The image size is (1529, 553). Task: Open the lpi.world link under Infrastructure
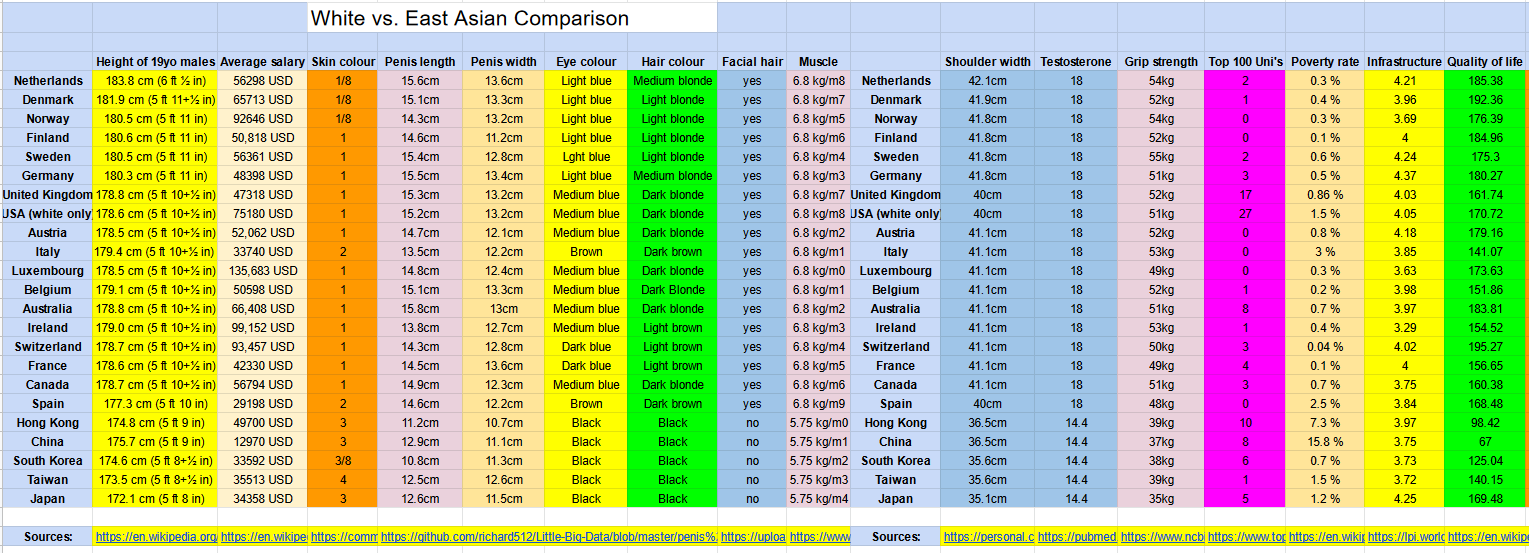1404,537
